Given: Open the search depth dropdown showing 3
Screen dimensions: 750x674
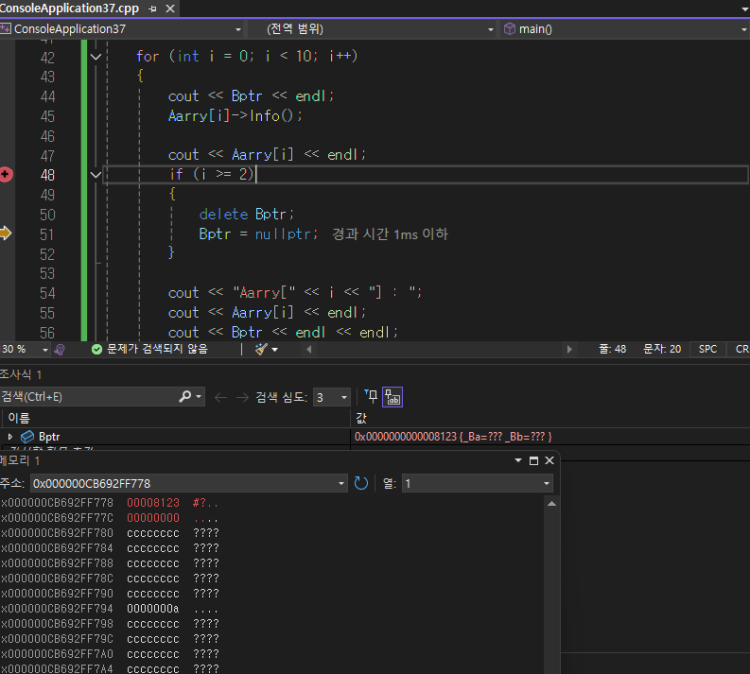Looking at the screenshot, I should 331,398.
